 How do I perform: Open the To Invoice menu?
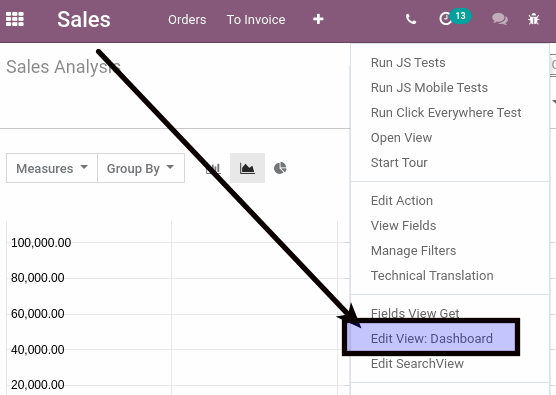[x=256, y=20]
